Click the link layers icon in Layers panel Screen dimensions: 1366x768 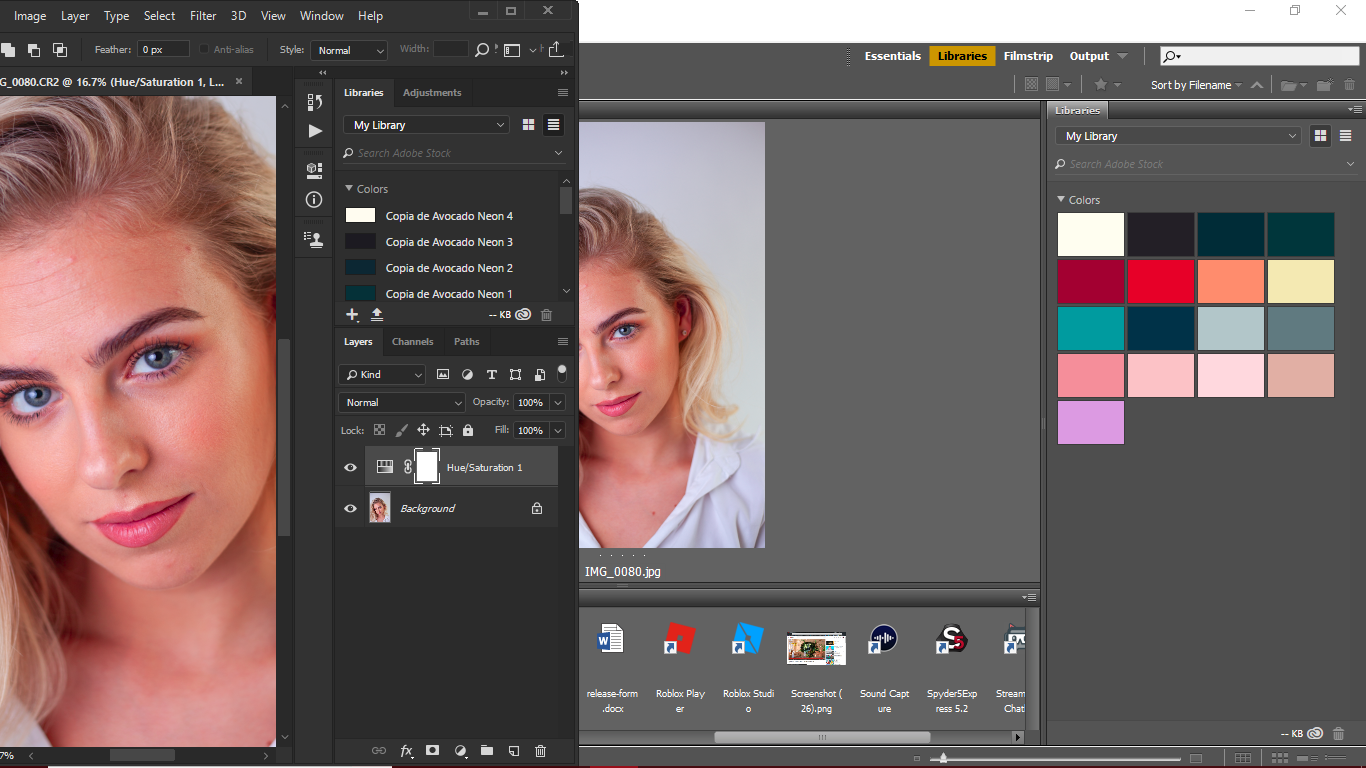[x=379, y=751]
